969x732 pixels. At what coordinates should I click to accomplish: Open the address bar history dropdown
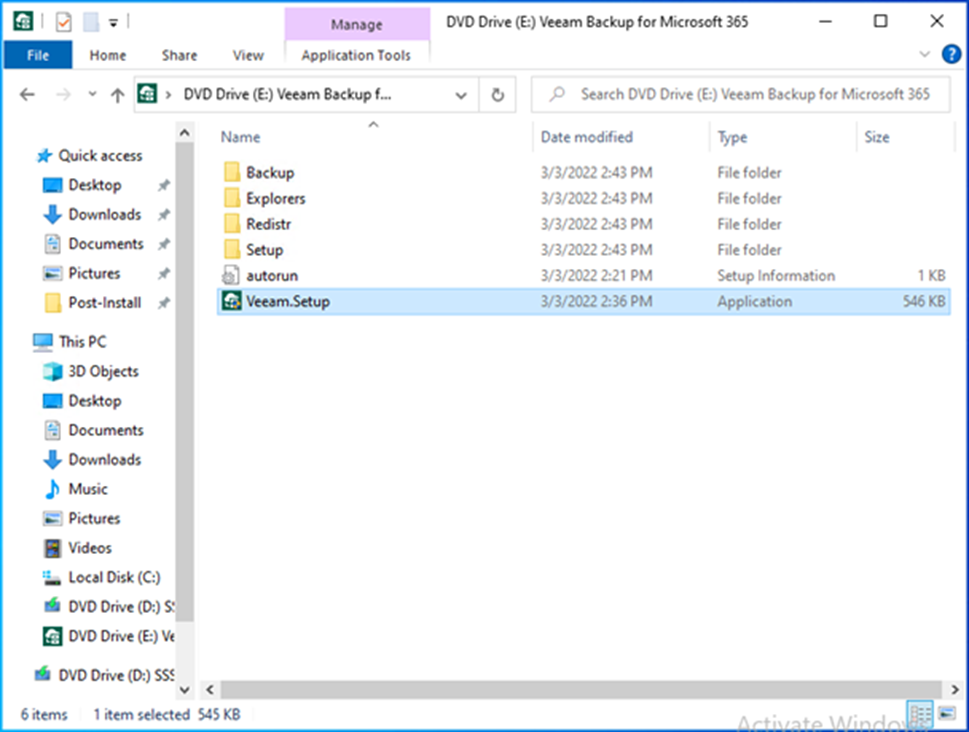pos(461,95)
